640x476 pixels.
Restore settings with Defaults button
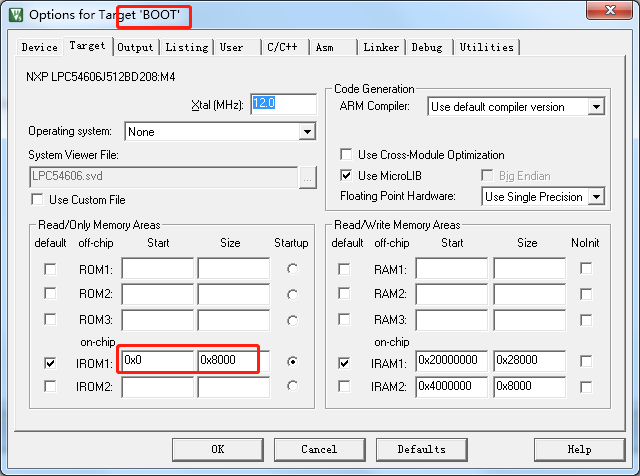[422, 449]
